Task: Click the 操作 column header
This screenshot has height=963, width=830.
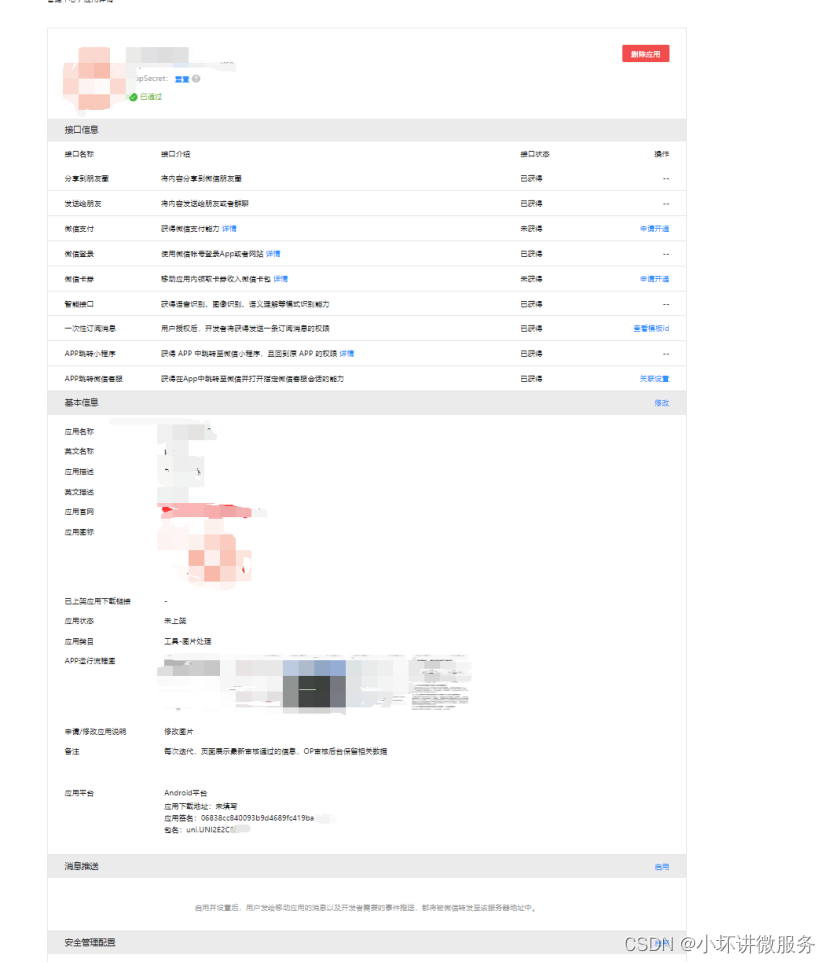Action: [662, 154]
